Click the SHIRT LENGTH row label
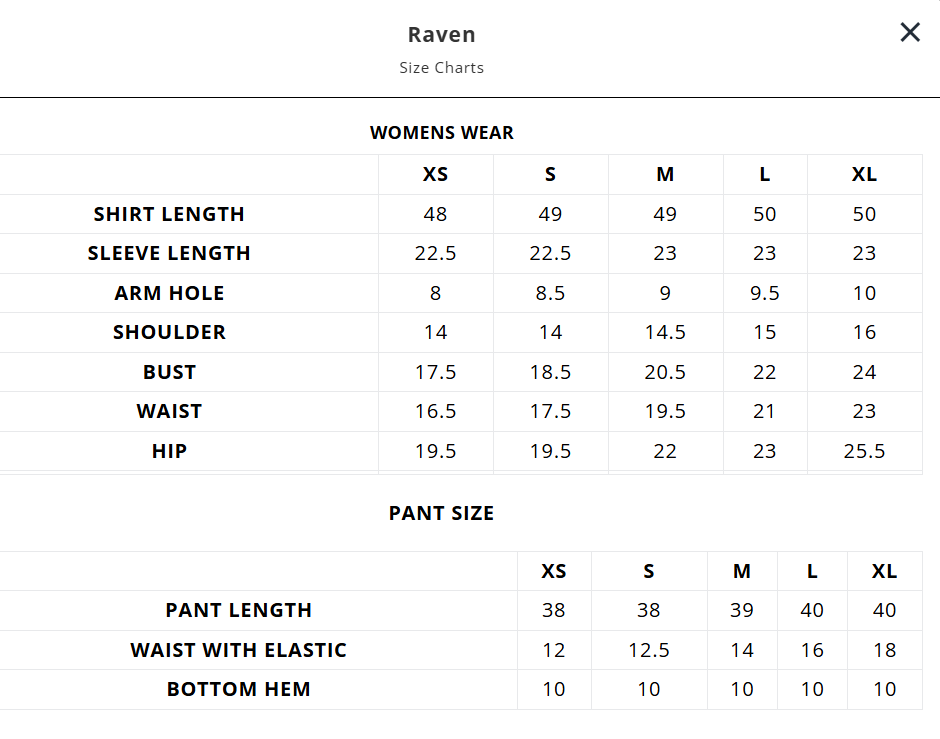940x739 pixels. (x=169, y=214)
